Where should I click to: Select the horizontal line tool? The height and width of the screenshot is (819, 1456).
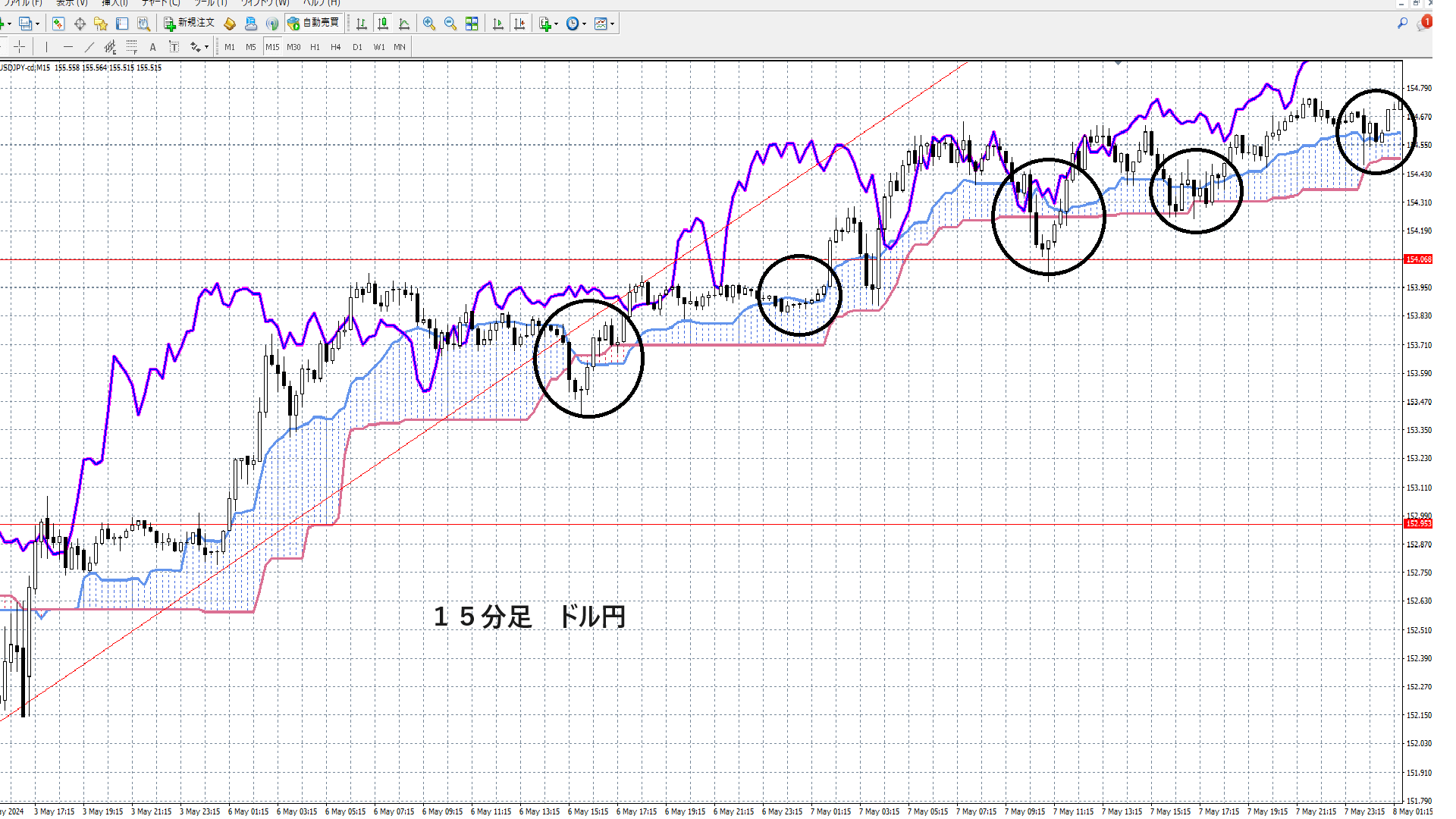click(67, 47)
